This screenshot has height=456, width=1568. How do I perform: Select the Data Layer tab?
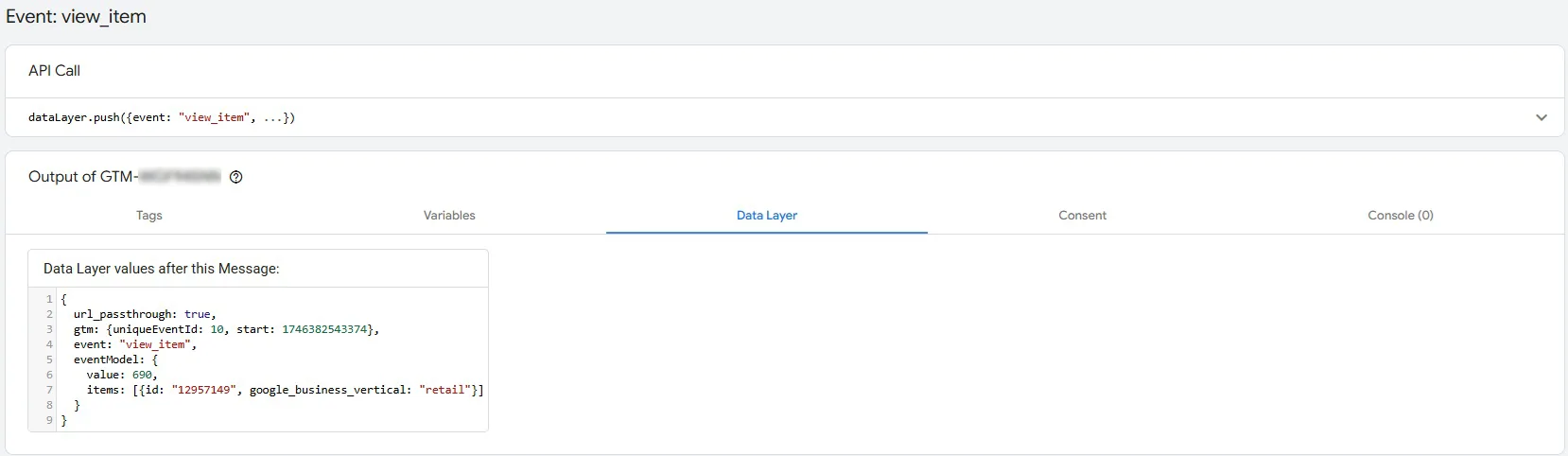[x=767, y=216]
